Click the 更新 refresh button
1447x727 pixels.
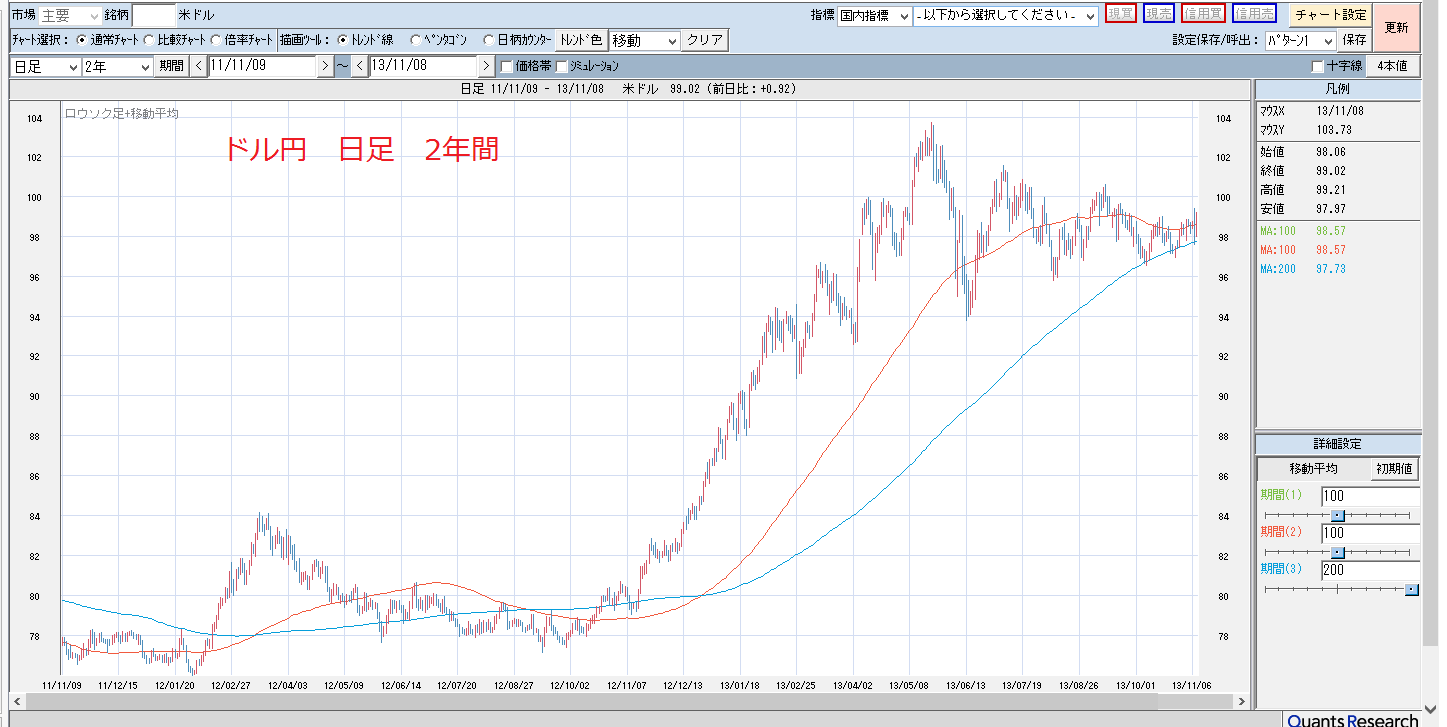point(1397,28)
